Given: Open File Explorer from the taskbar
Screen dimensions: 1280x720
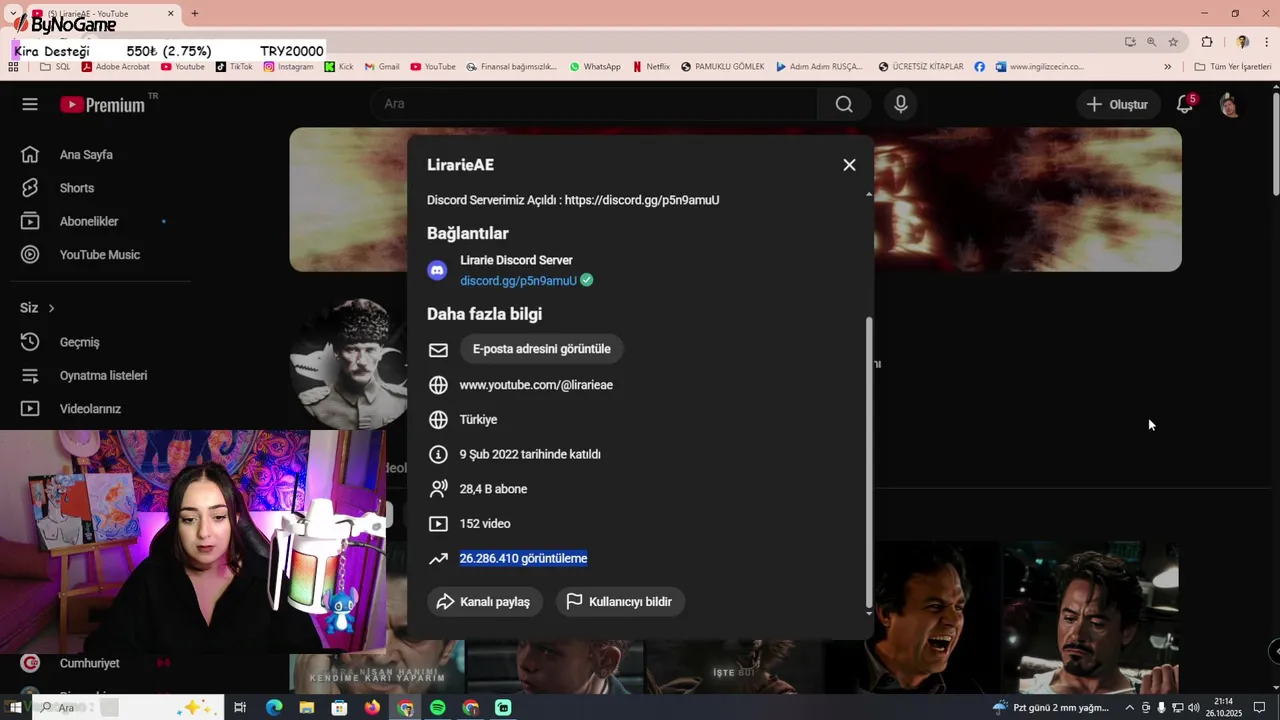Looking at the screenshot, I should pyautogui.click(x=307, y=708).
